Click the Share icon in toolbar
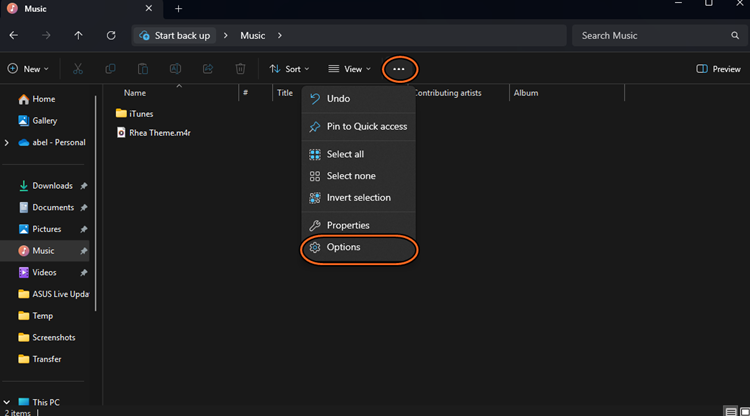Image resolution: width=750 pixels, height=416 pixels. click(x=208, y=69)
